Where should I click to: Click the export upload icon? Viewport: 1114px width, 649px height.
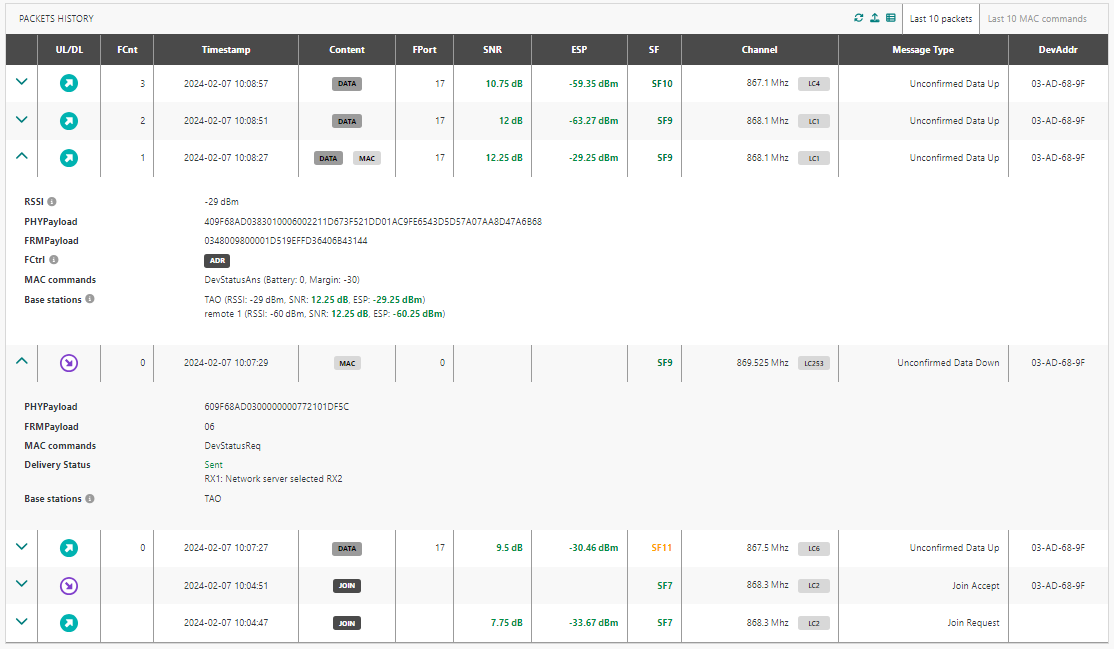click(x=874, y=18)
